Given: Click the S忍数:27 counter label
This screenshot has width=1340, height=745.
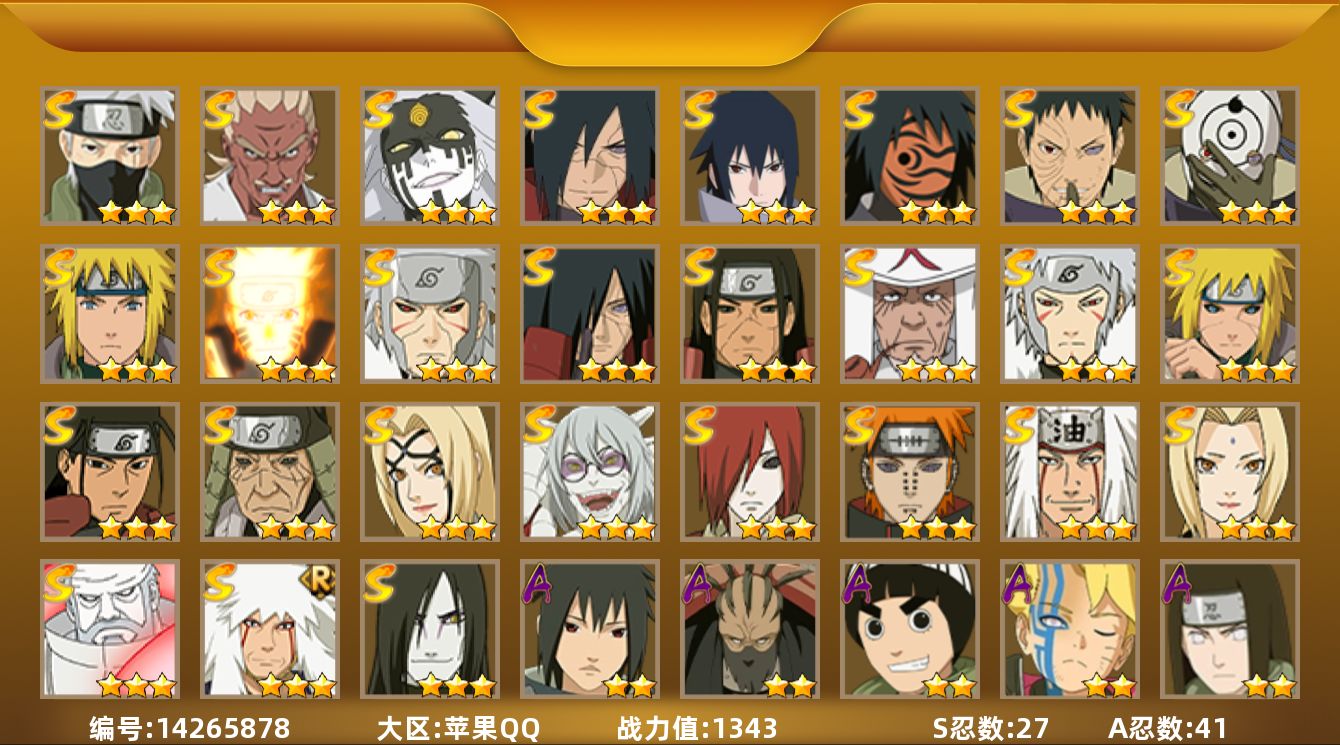Looking at the screenshot, I should [x=991, y=728].
